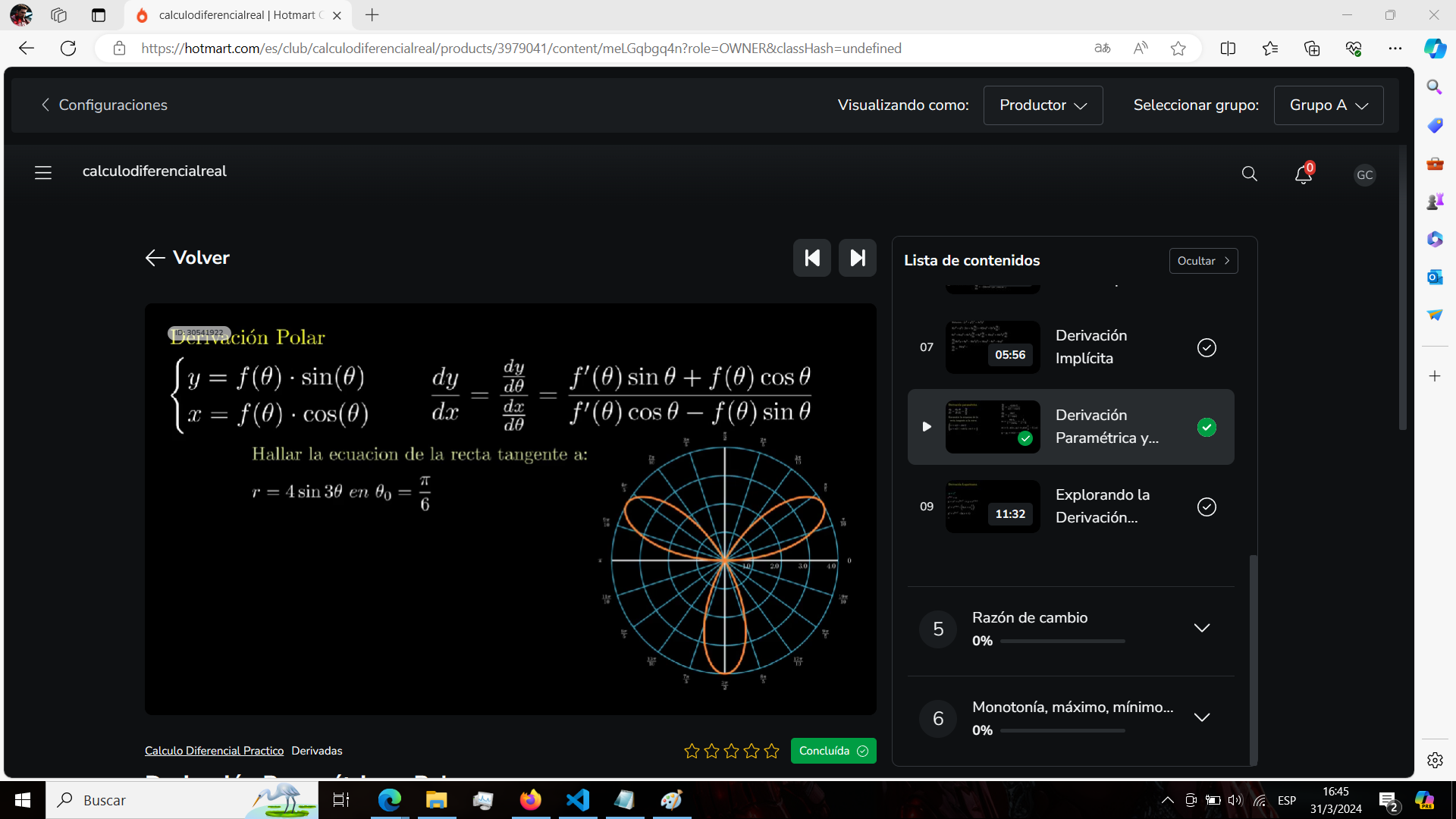
Task: Open the Productor view dropdown
Action: click(x=1043, y=105)
